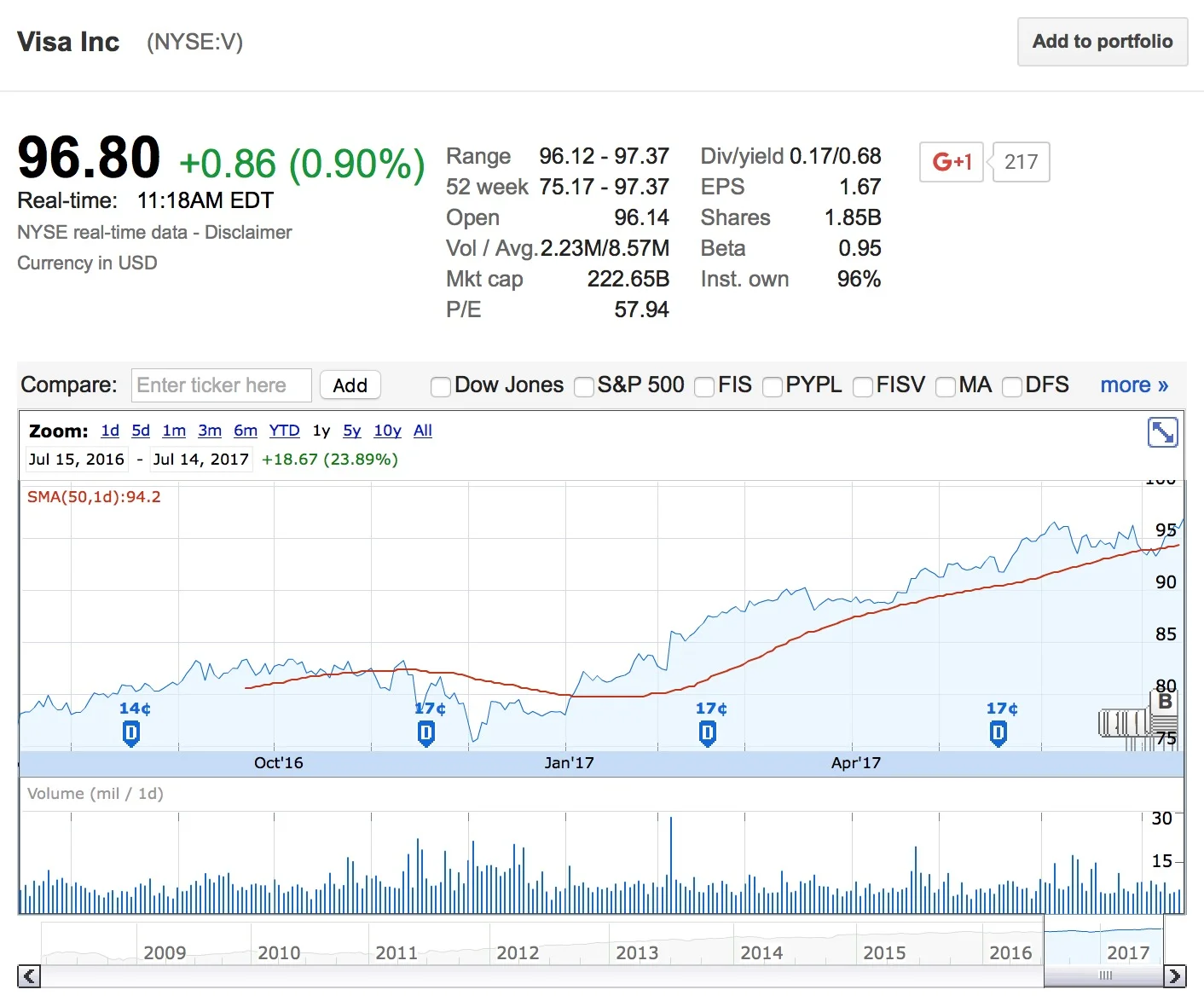Open the 217 plus-one count bubble
Image resolution: width=1204 pixels, height=1001 pixels.
point(1022,162)
